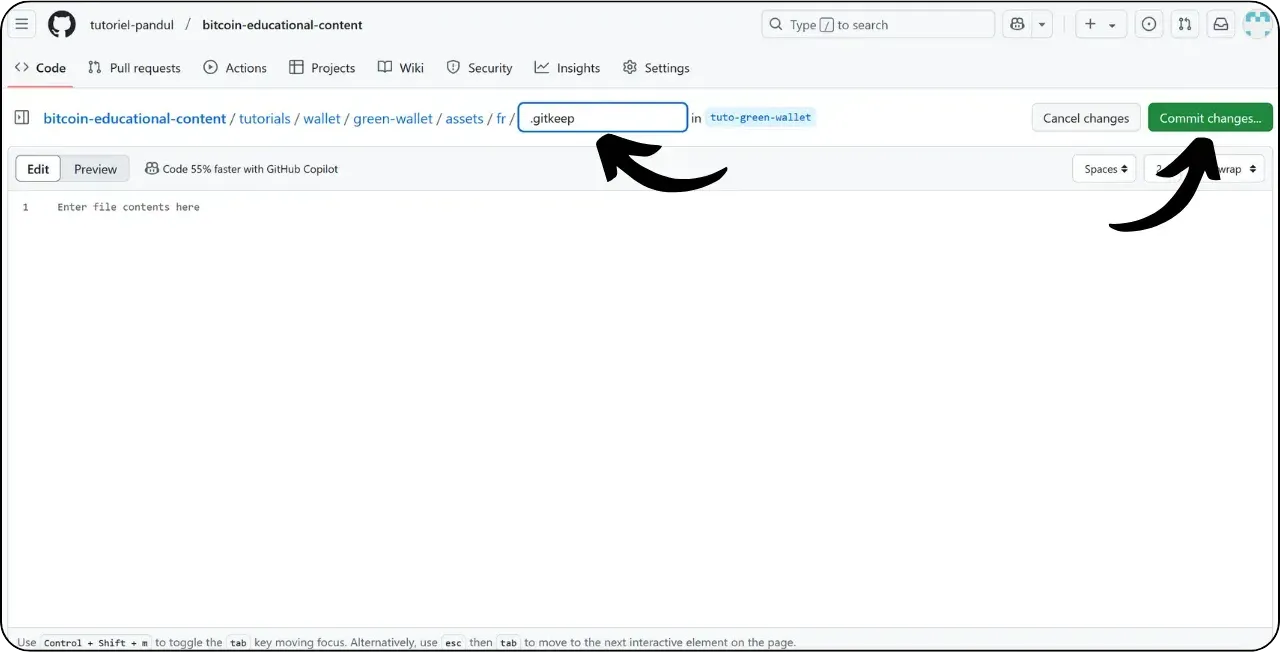The height and width of the screenshot is (652, 1280).
Task: Toggle the file tree side panel
Action: point(21,117)
